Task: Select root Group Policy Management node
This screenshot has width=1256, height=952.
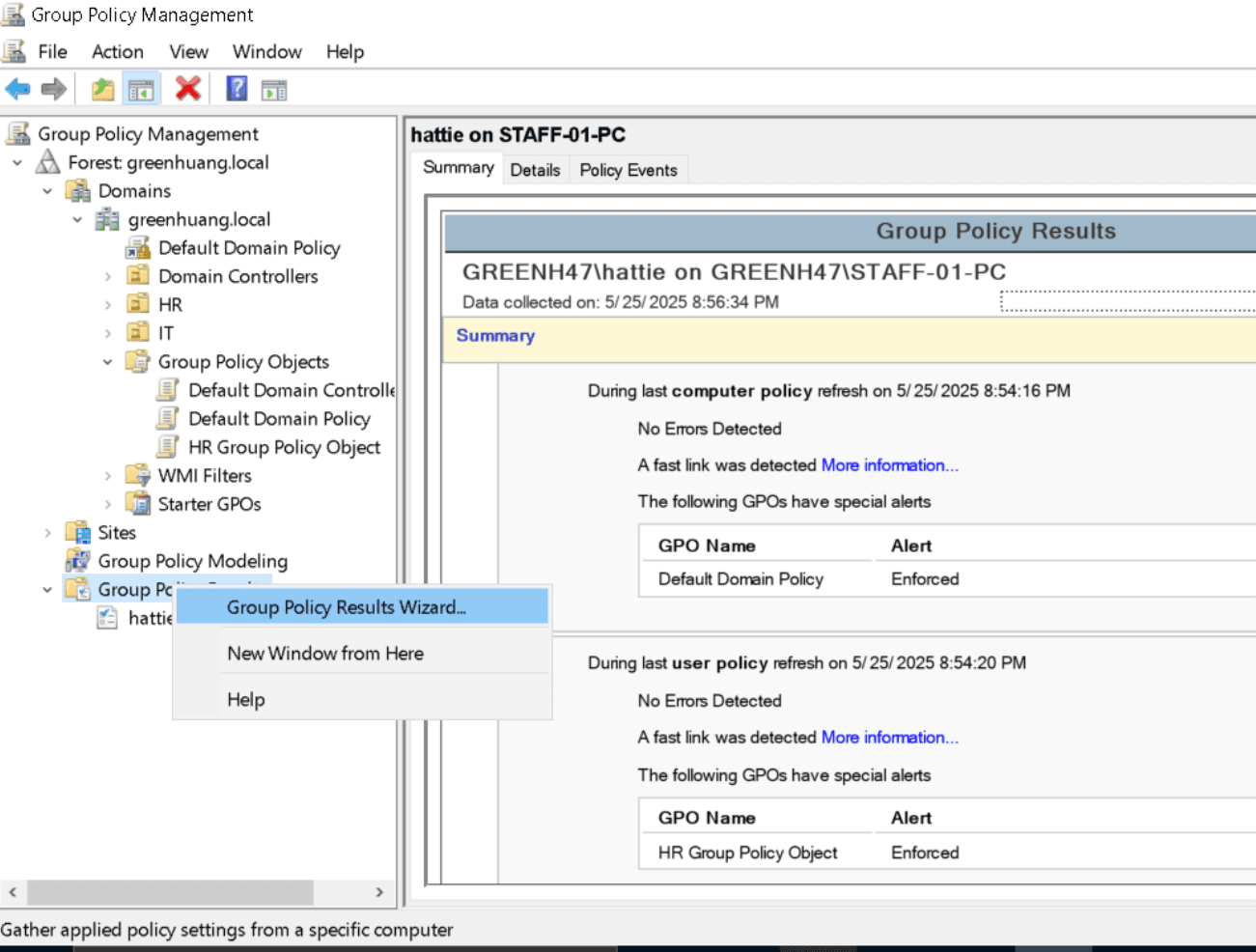Action: [148, 134]
